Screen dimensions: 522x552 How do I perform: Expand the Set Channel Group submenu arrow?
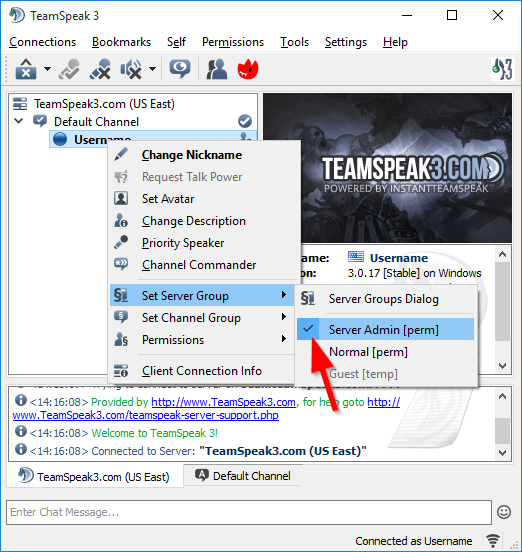pyautogui.click(x=284, y=317)
